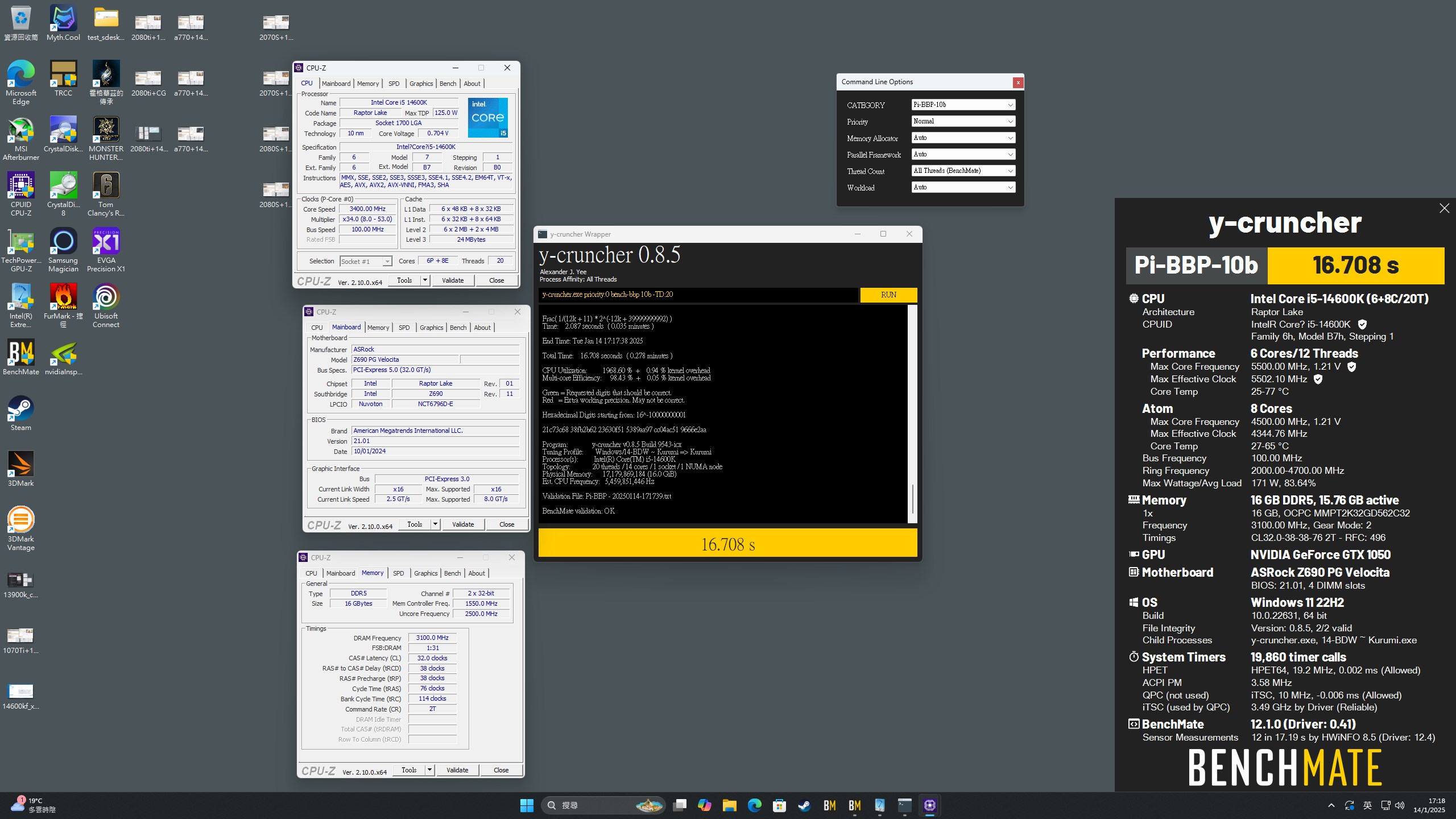Open Graphics tab in Mainboard CPU-Z window
The width and height of the screenshot is (1456, 819).
coord(431,328)
